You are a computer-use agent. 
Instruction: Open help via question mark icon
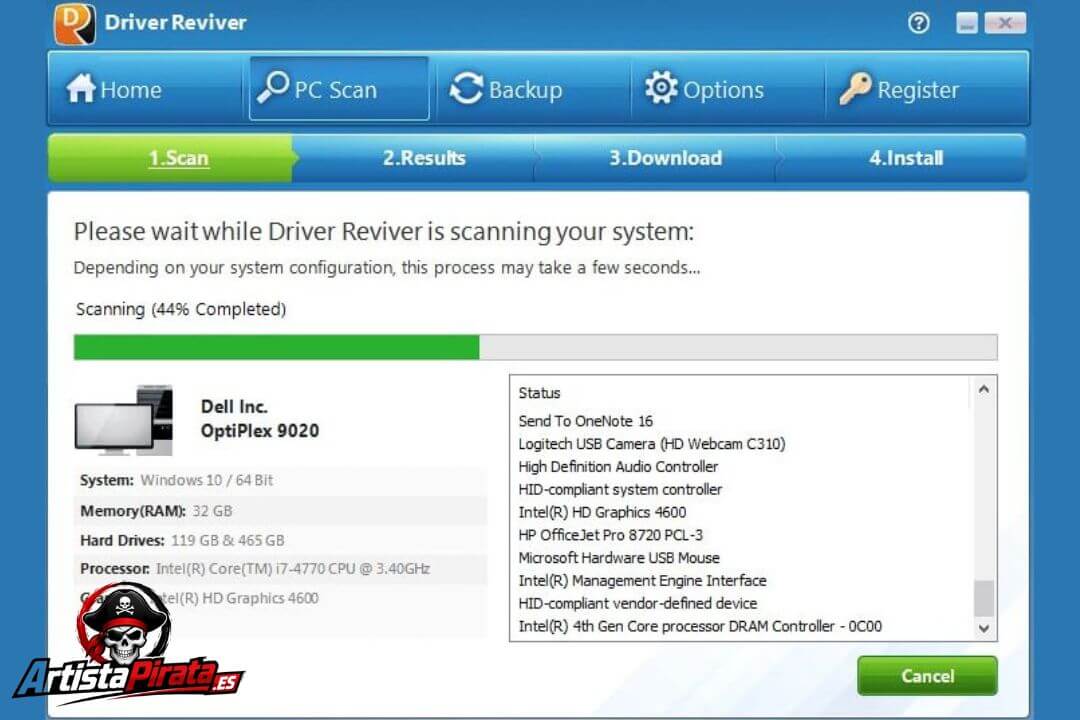coord(918,23)
